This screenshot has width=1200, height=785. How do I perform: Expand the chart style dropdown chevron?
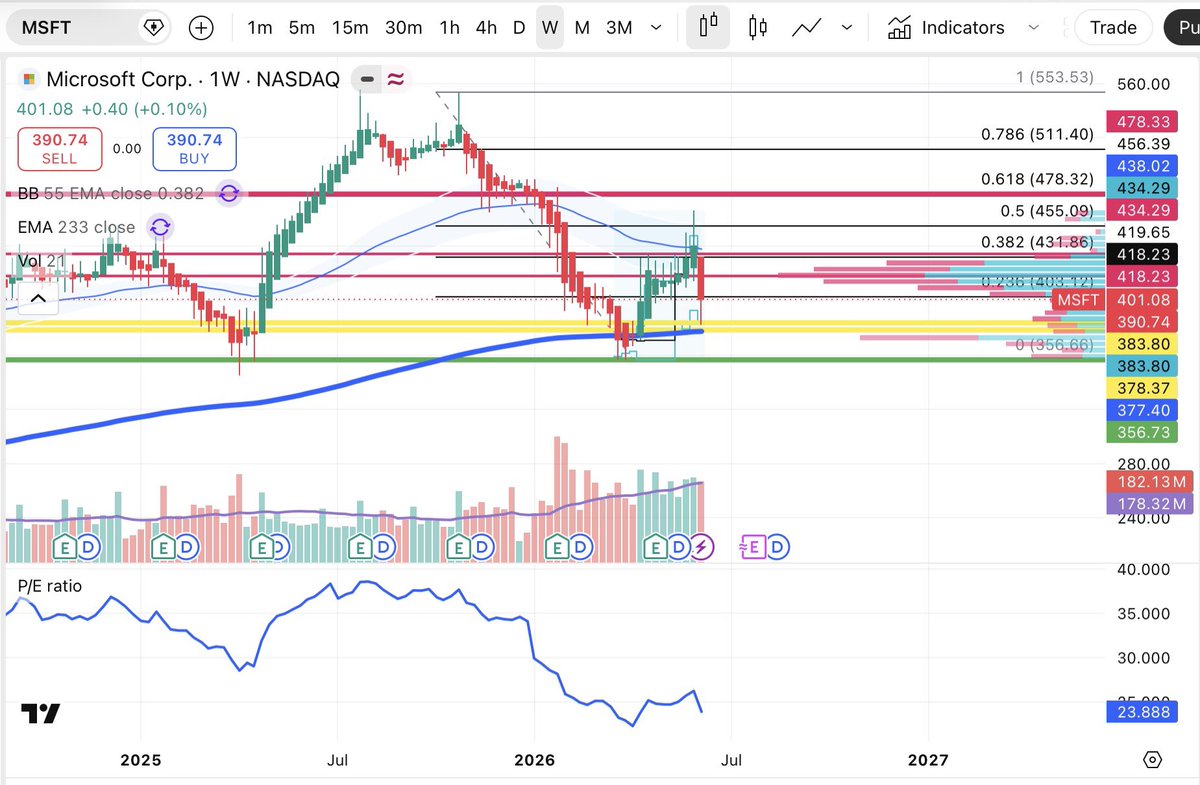tap(849, 27)
